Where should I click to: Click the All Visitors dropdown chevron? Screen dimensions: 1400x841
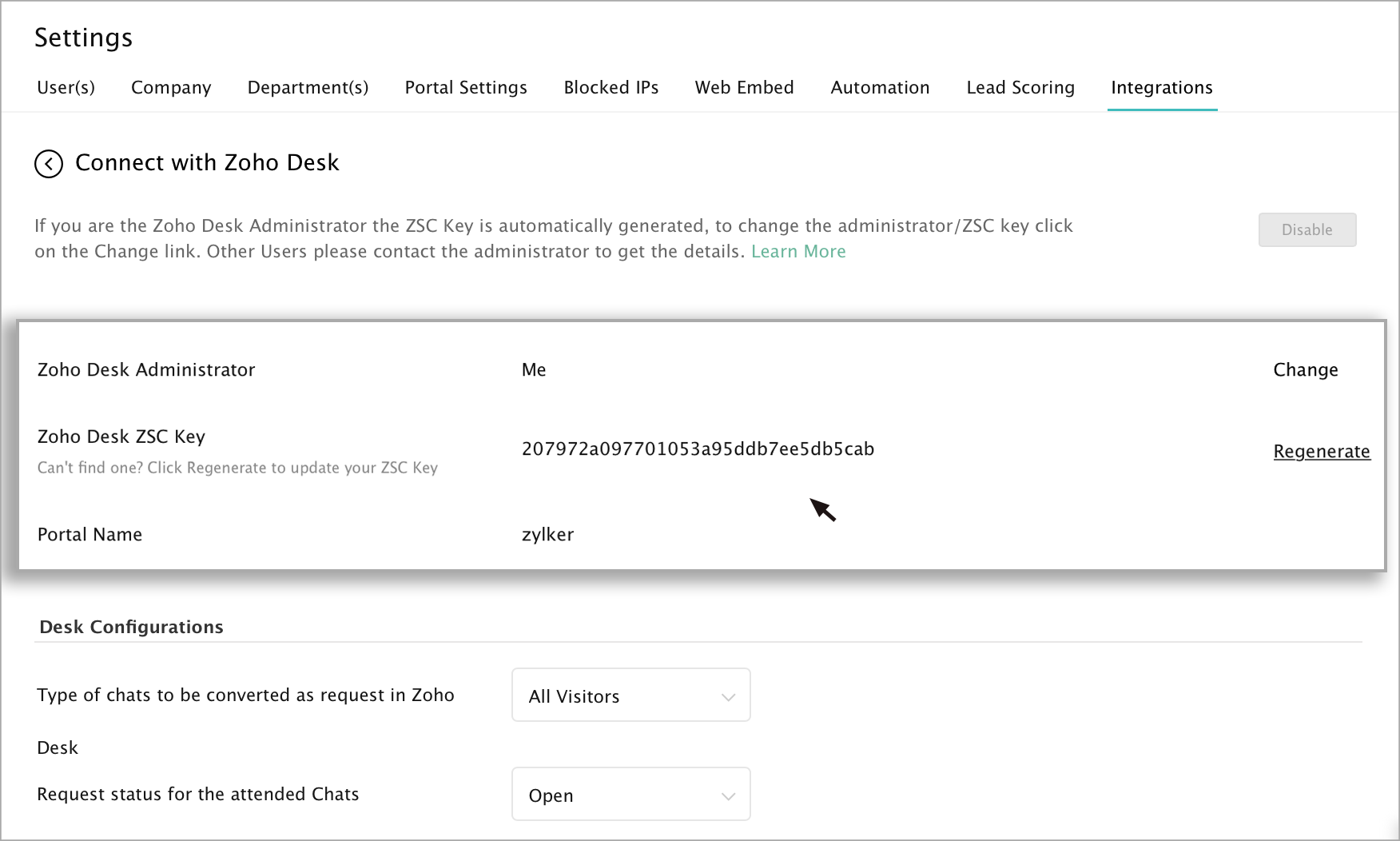[728, 697]
